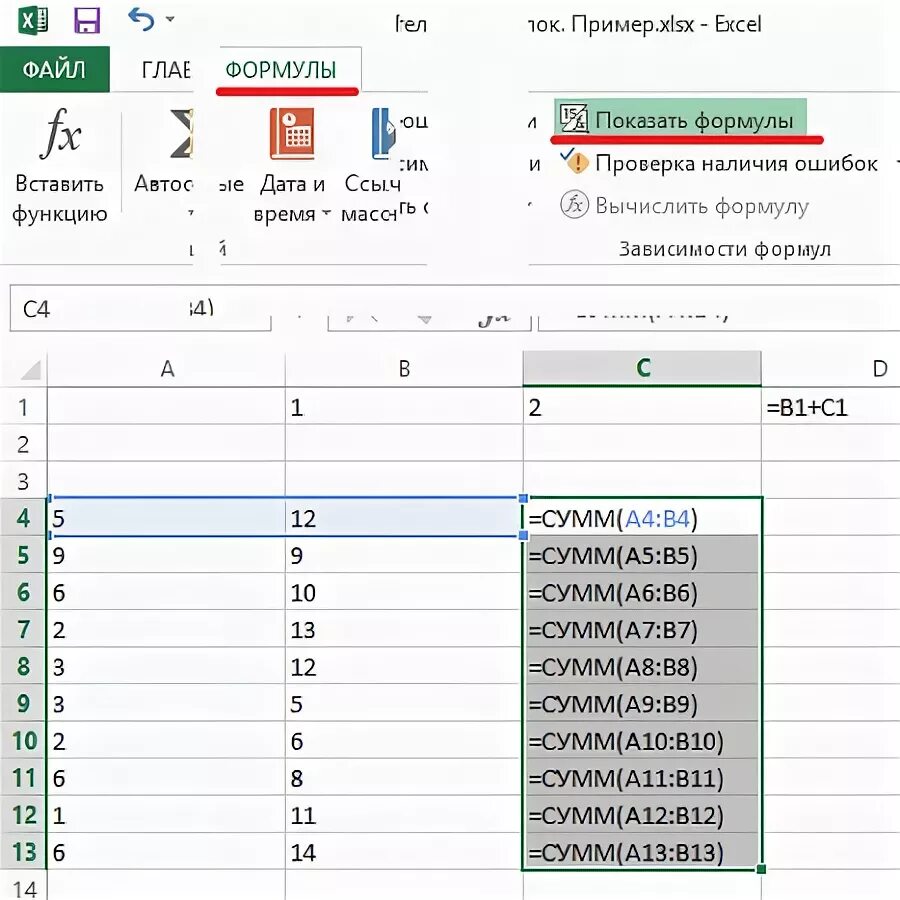Screen dimensions: 900x900
Task: Click cell B7 containing 13
Action: pyautogui.click(x=404, y=629)
